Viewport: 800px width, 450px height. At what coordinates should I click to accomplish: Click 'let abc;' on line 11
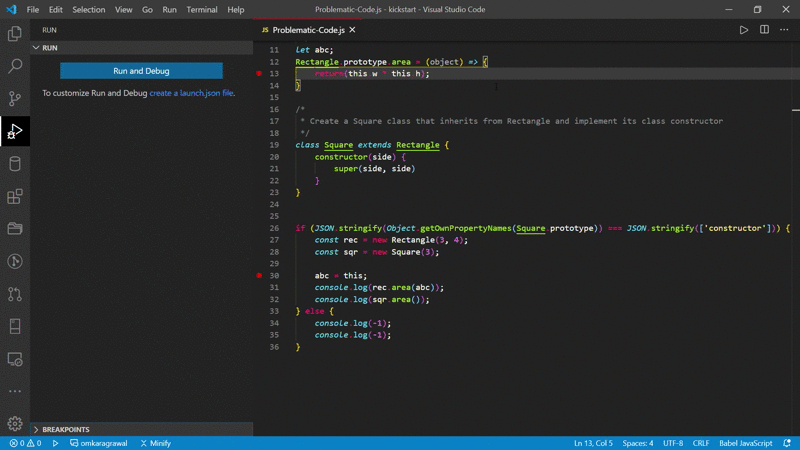pyautogui.click(x=314, y=50)
